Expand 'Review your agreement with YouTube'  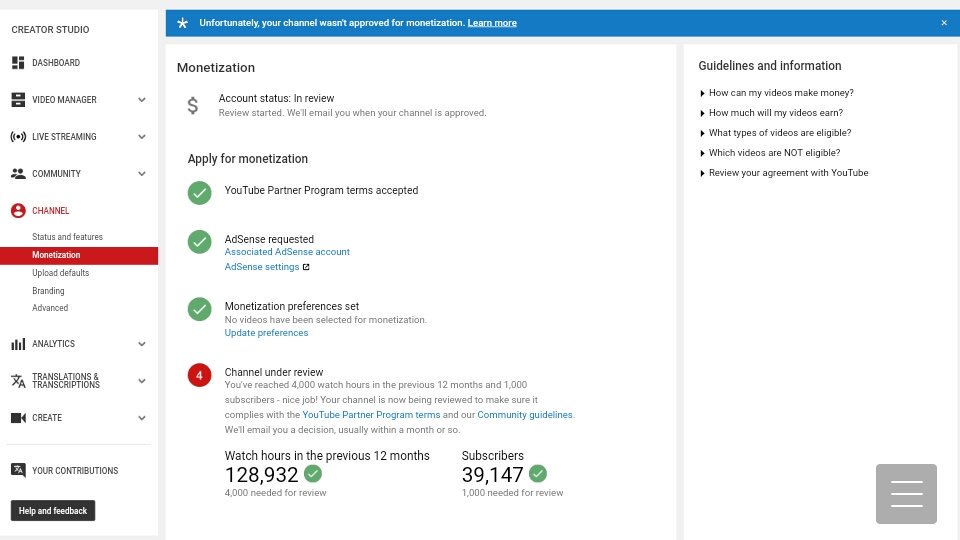[x=784, y=173]
